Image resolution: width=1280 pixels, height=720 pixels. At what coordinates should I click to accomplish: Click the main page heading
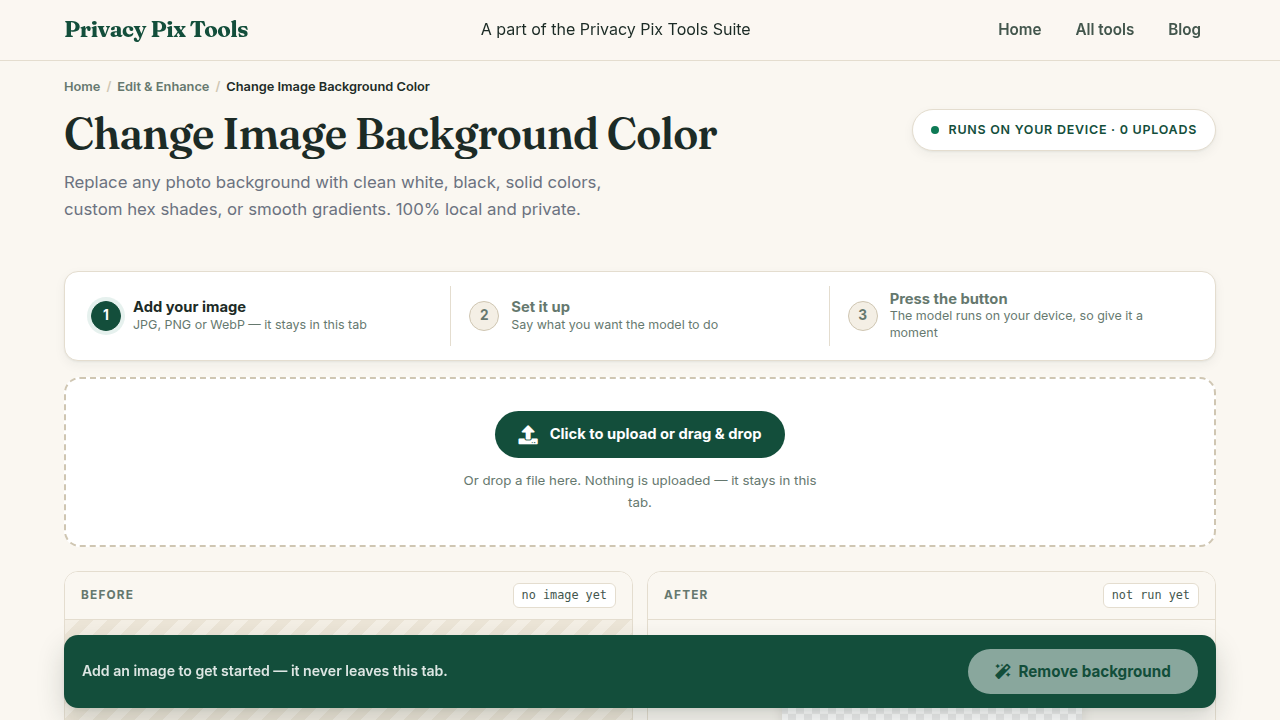(391, 134)
